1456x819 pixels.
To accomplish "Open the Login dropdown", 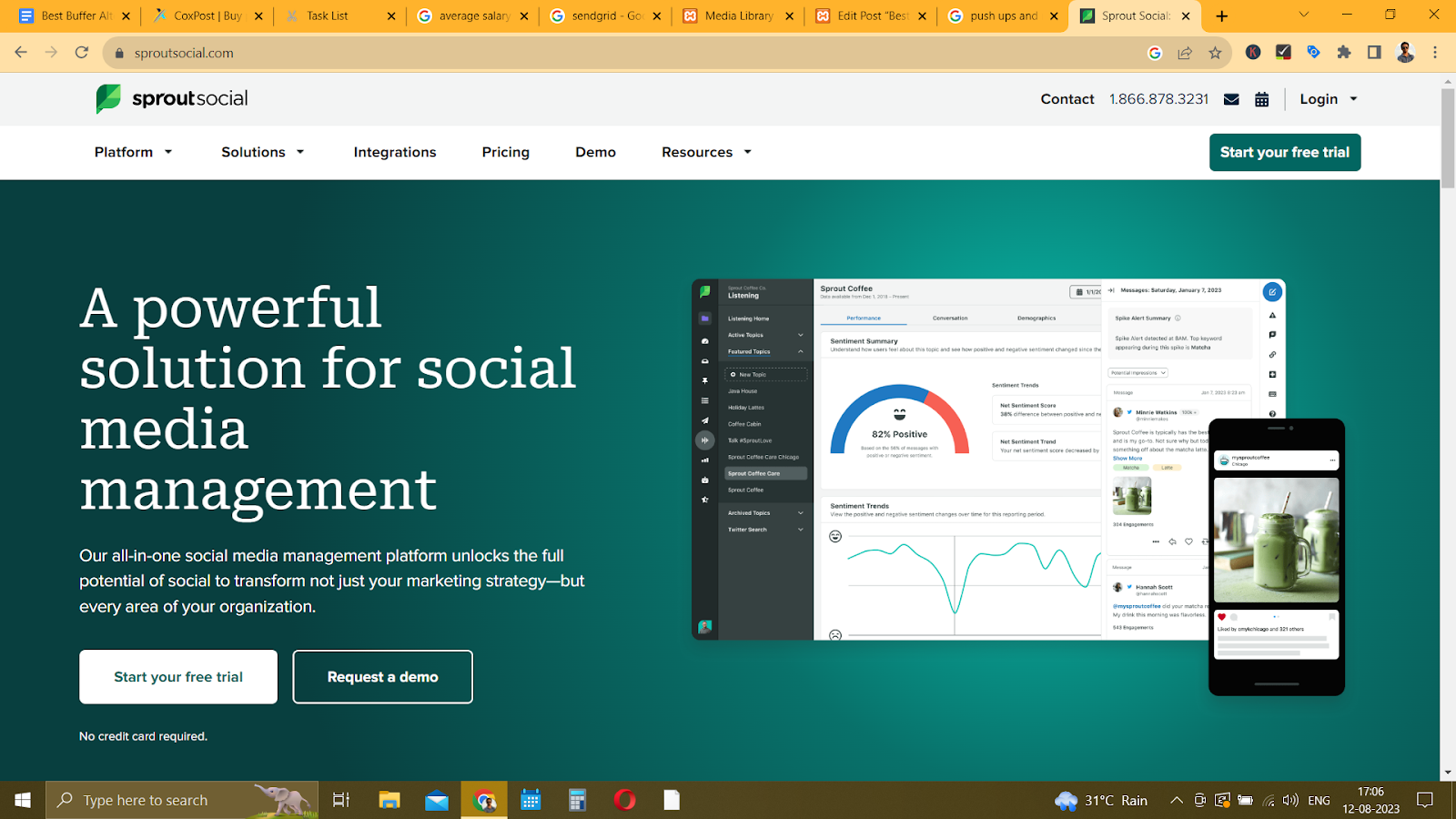I will (x=1329, y=99).
